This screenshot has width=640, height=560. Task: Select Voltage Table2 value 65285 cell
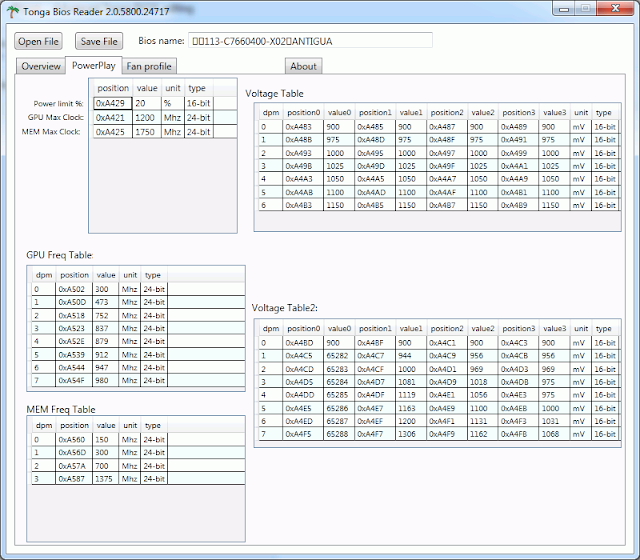click(339, 395)
